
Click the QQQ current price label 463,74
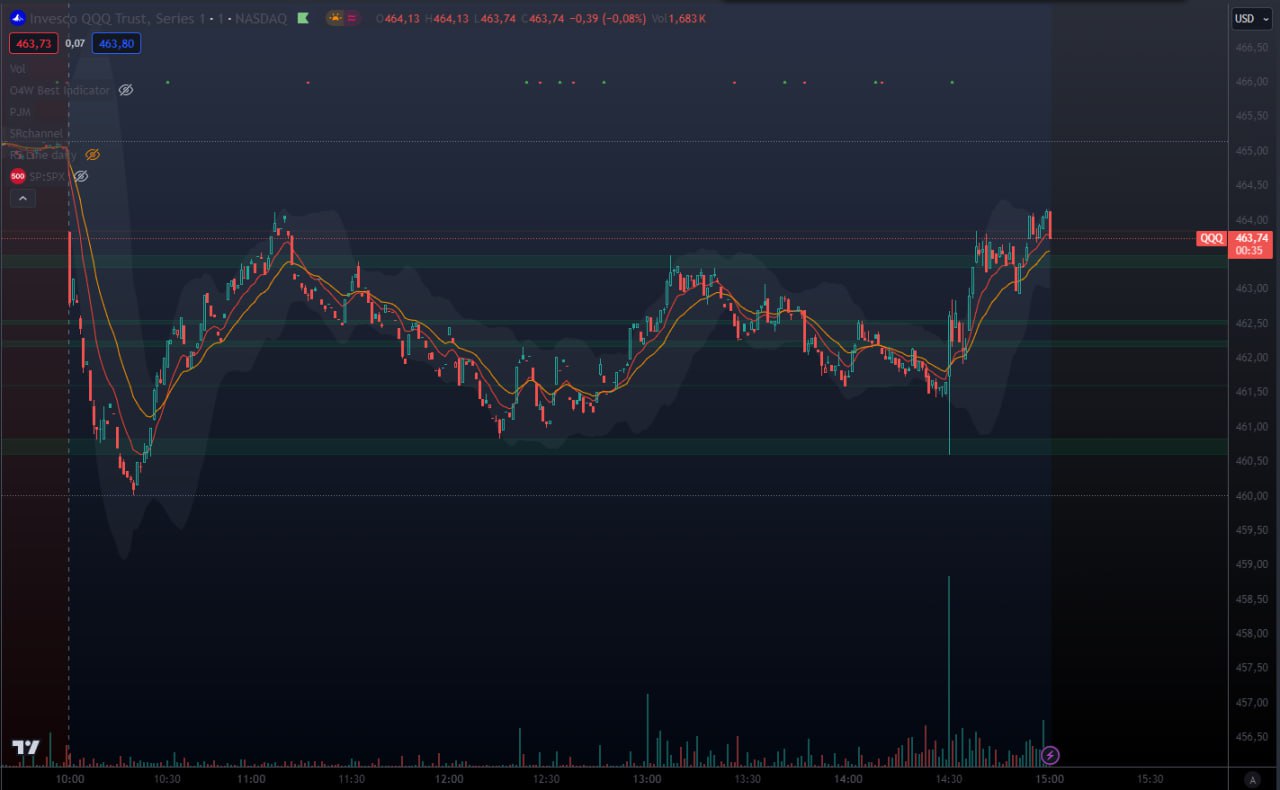(x=1250, y=238)
